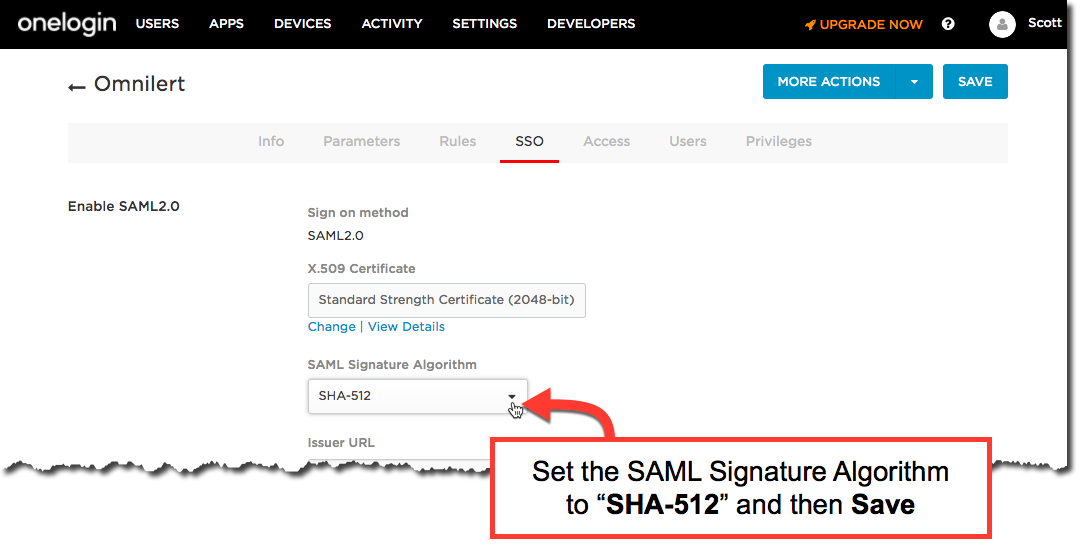Click the Omnilert app title
Image resolution: width=1085 pixels, height=546 pixels.
(x=139, y=84)
